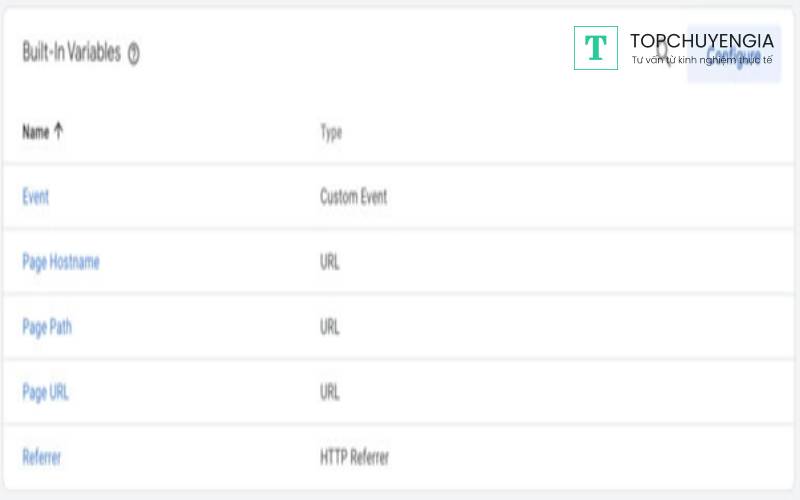800x500 pixels.
Task: Click the Custom Event type cell
Action: coord(353,197)
